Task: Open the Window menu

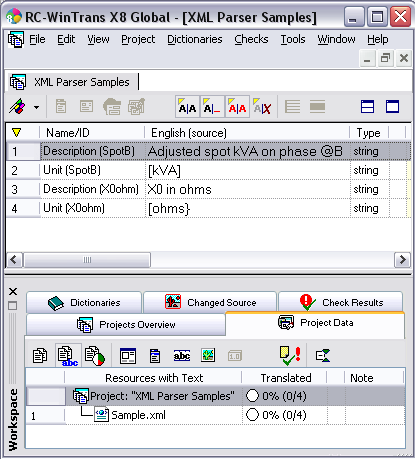Action: pos(336,39)
